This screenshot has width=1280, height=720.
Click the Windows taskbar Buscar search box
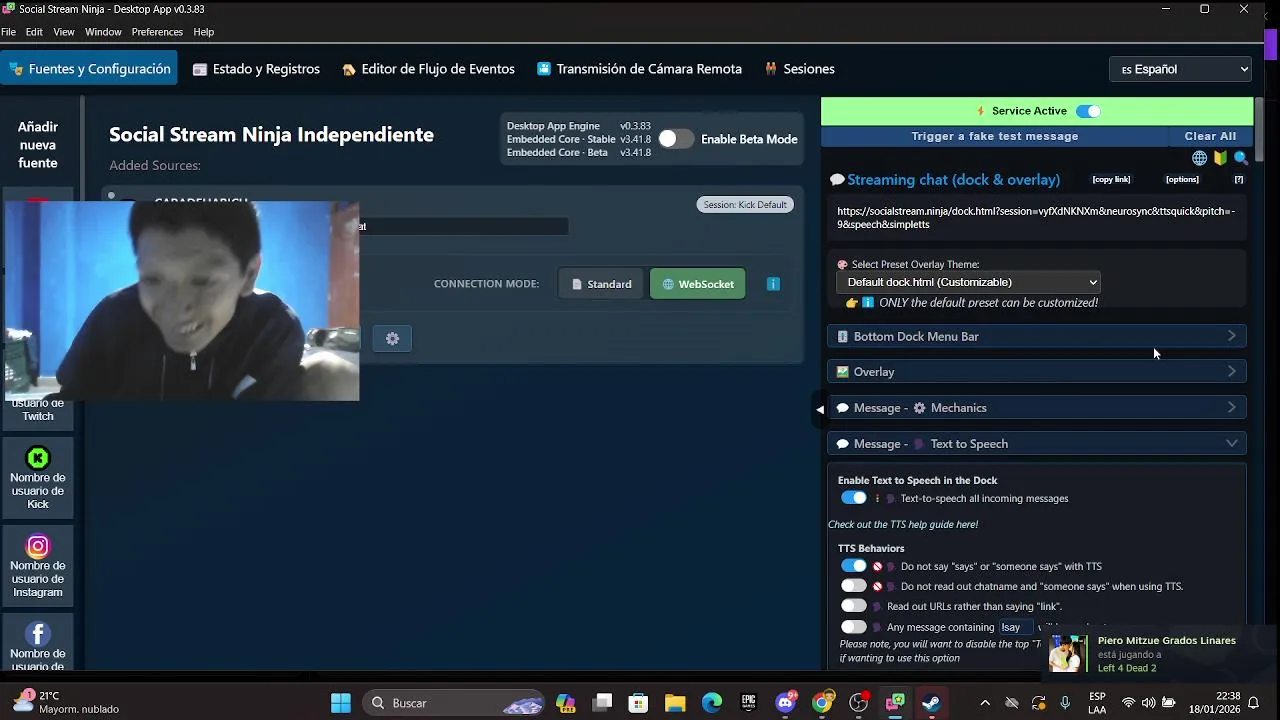(x=454, y=703)
